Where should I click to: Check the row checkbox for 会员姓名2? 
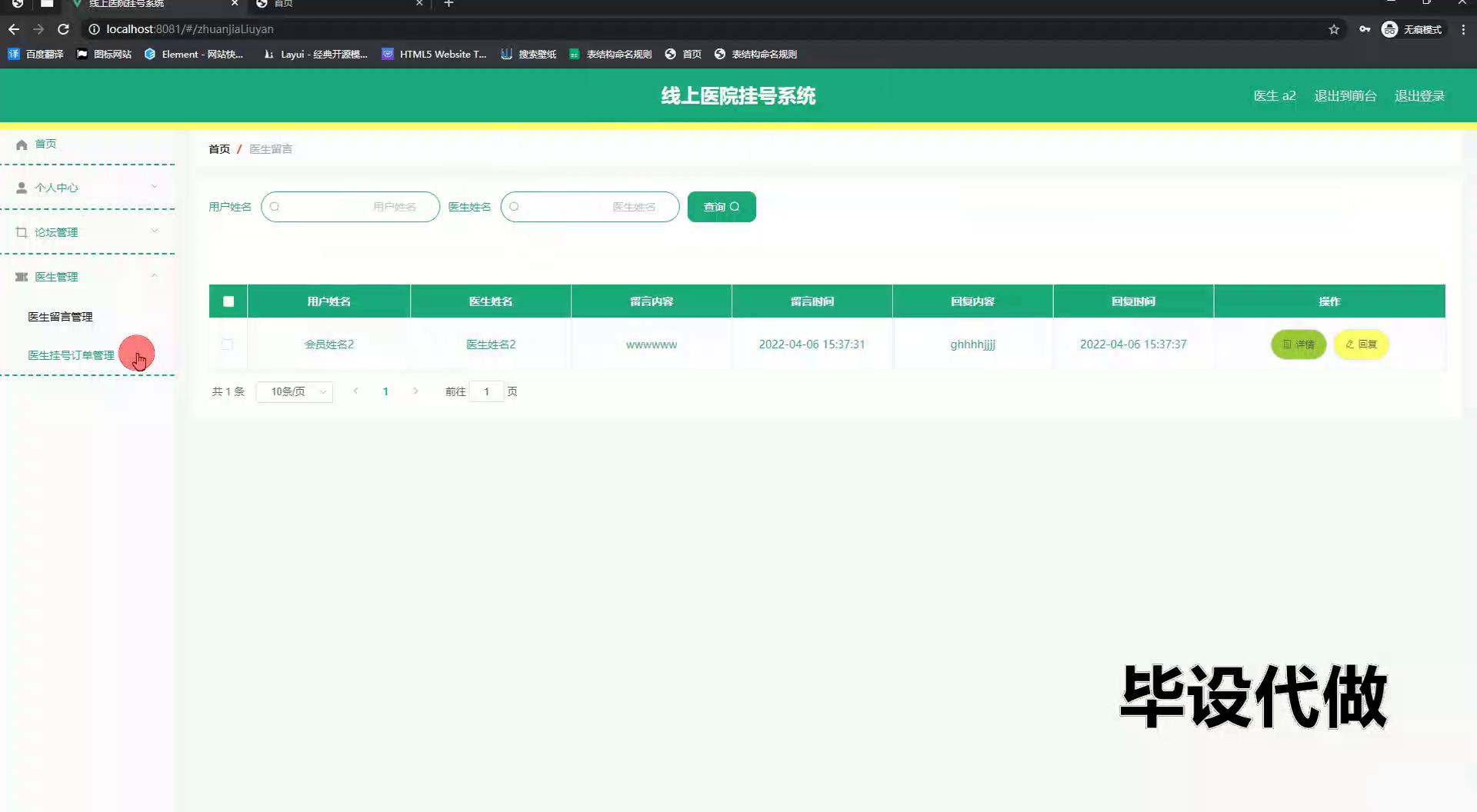pyautogui.click(x=227, y=344)
